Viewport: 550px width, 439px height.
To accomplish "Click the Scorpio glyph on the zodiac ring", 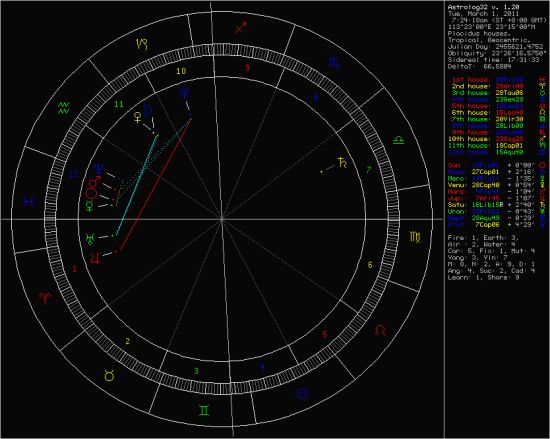I will tap(335, 63).
